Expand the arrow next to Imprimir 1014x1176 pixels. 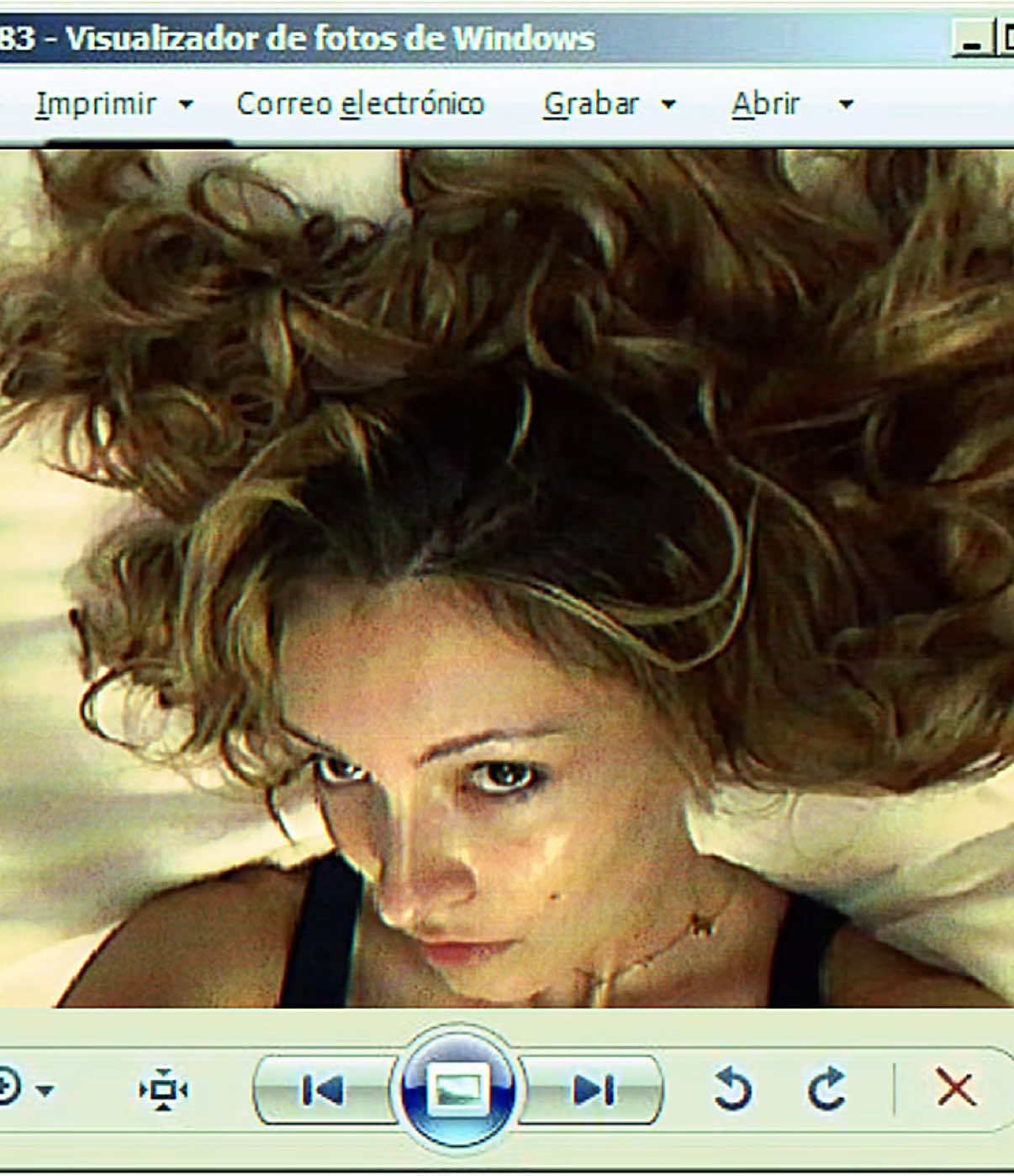point(186,105)
